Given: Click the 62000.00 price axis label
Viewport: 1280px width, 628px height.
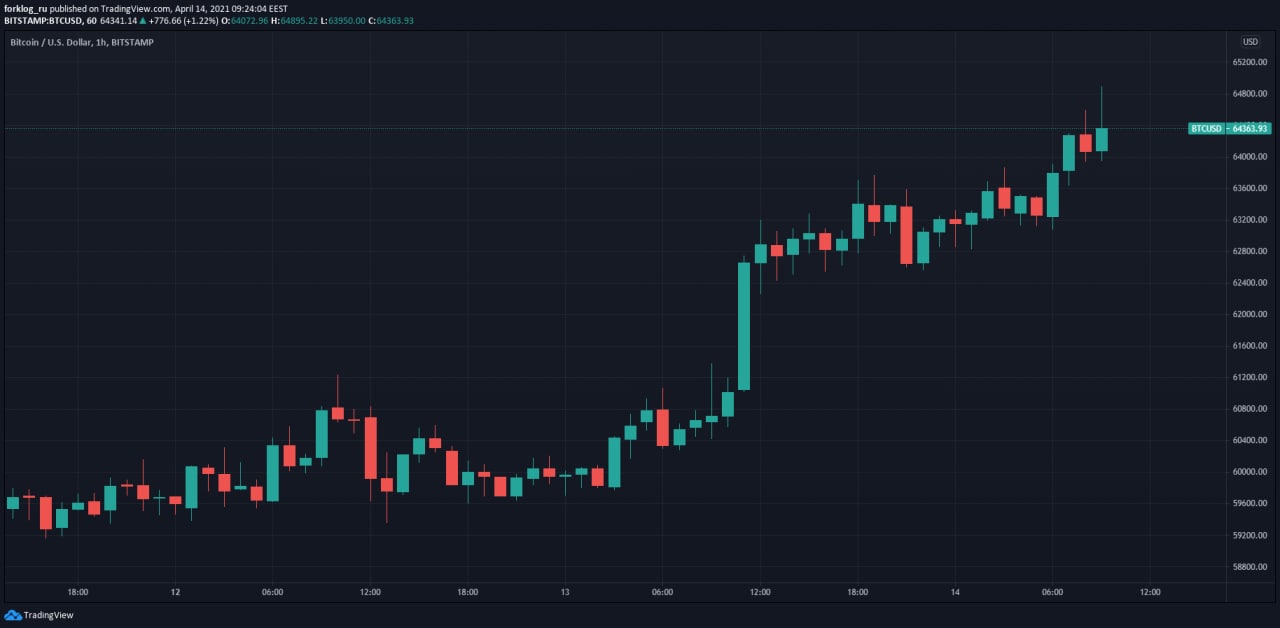Looking at the screenshot, I should coord(1250,314).
